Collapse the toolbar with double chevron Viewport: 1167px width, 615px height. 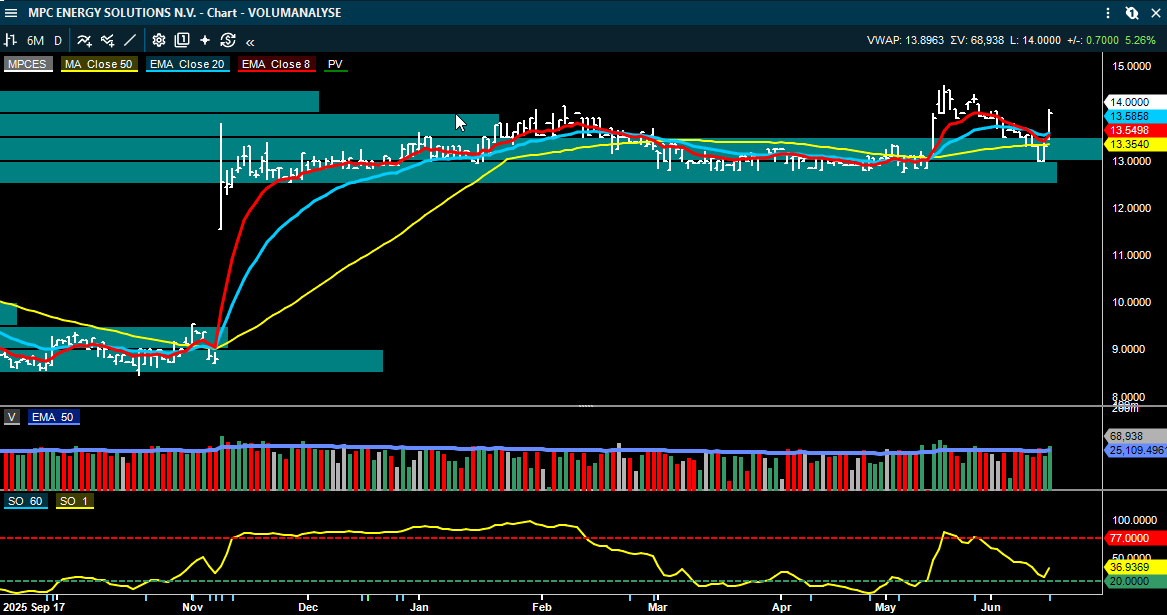tap(250, 42)
